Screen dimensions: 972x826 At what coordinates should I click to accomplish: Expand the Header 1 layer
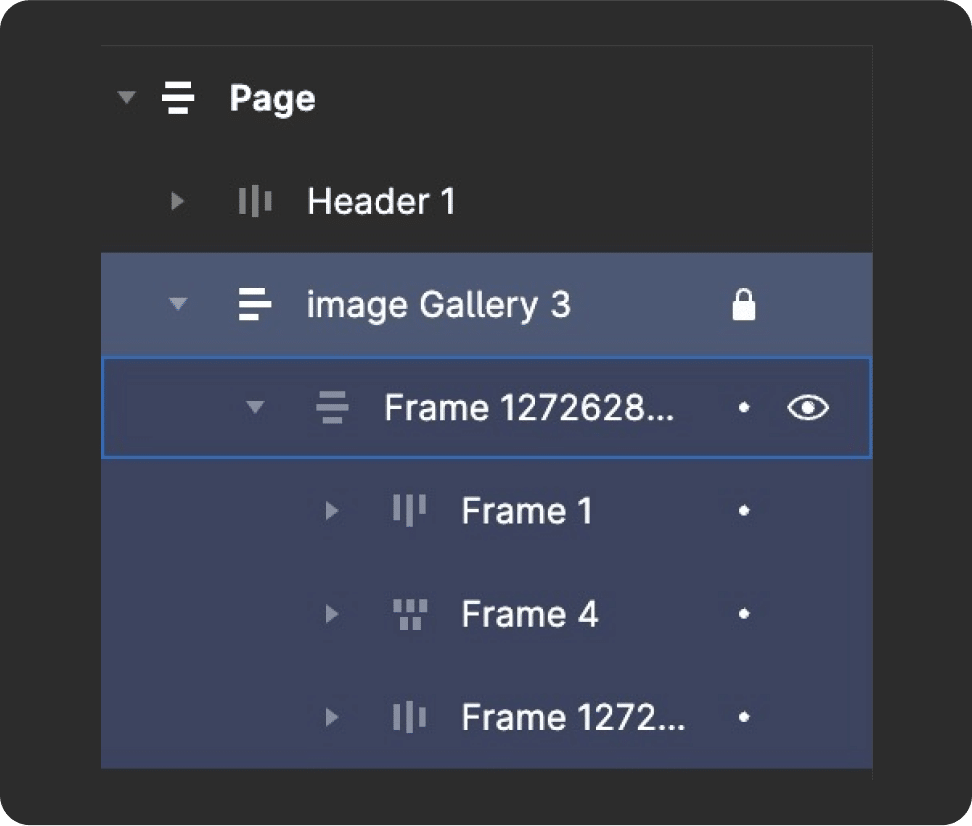[178, 201]
